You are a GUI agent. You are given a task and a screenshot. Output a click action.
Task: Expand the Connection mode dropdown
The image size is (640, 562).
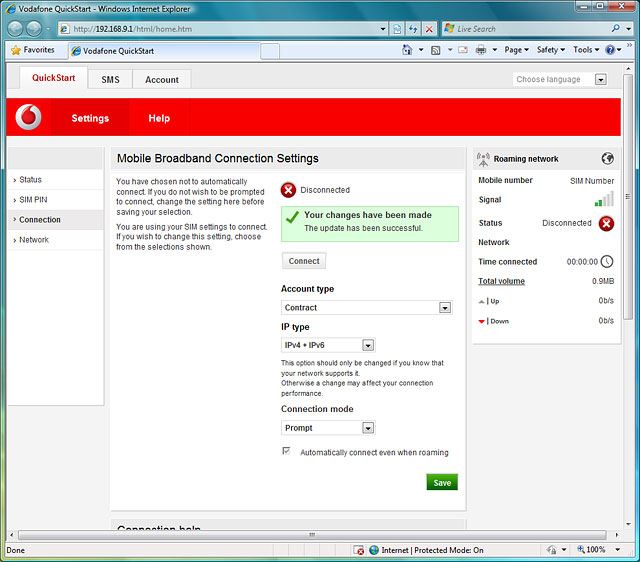pos(368,428)
